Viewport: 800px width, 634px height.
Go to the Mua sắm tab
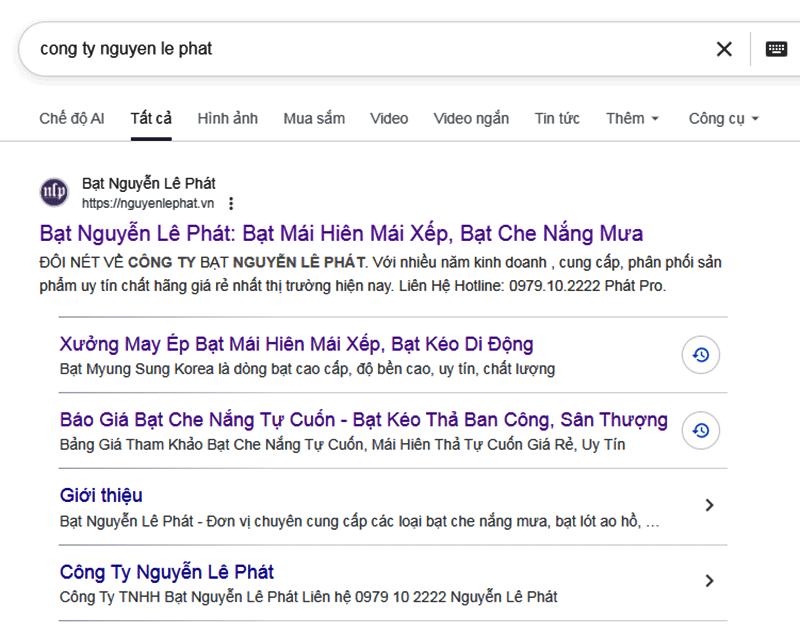[314, 118]
